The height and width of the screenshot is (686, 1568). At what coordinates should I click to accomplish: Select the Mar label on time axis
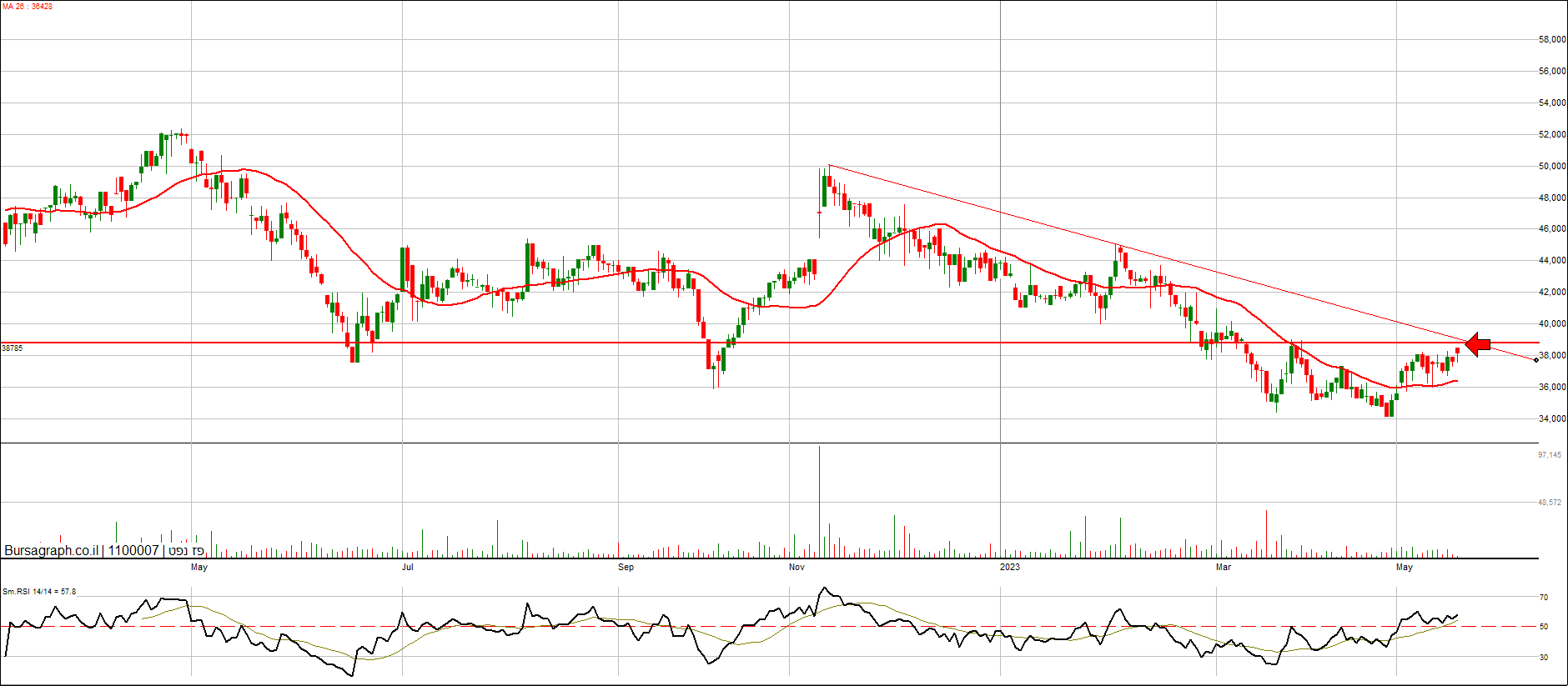click(x=1223, y=568)
